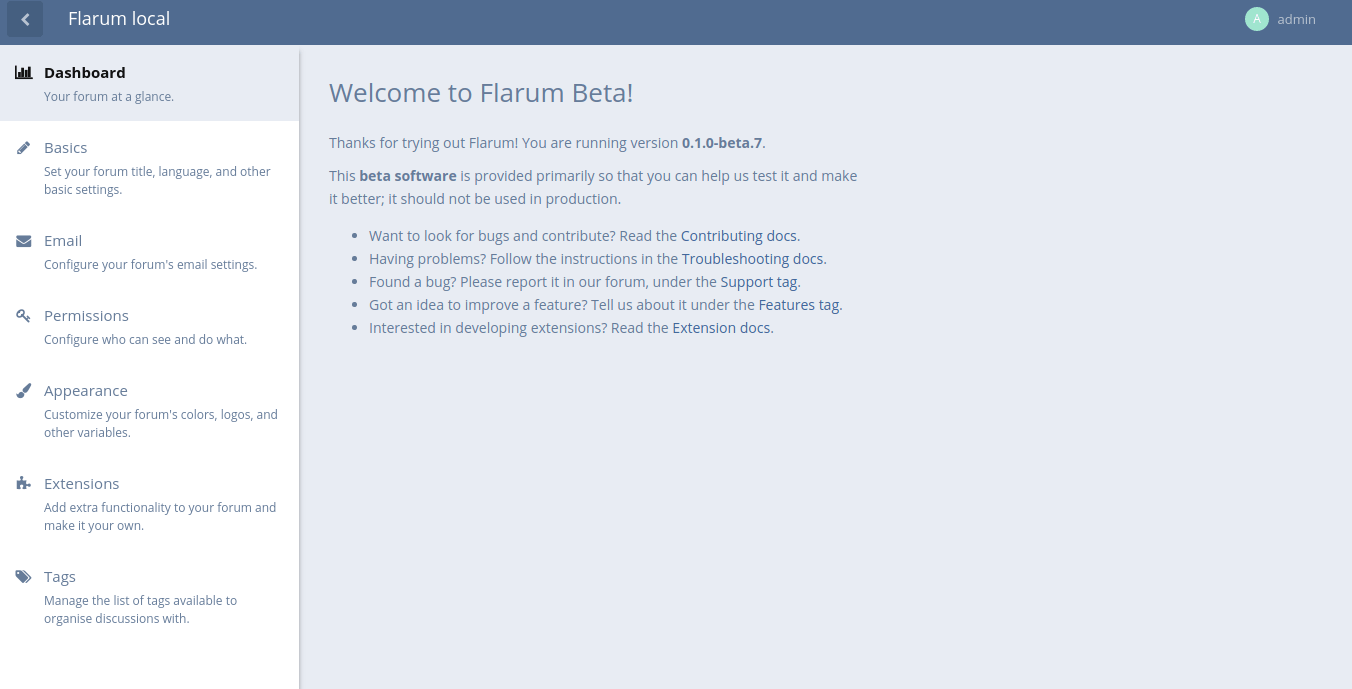Screen dimensions: 1352x689
Task: Click the Extensions puzzle piece icon
Action: pyautogui.click(x=24, y=484)
